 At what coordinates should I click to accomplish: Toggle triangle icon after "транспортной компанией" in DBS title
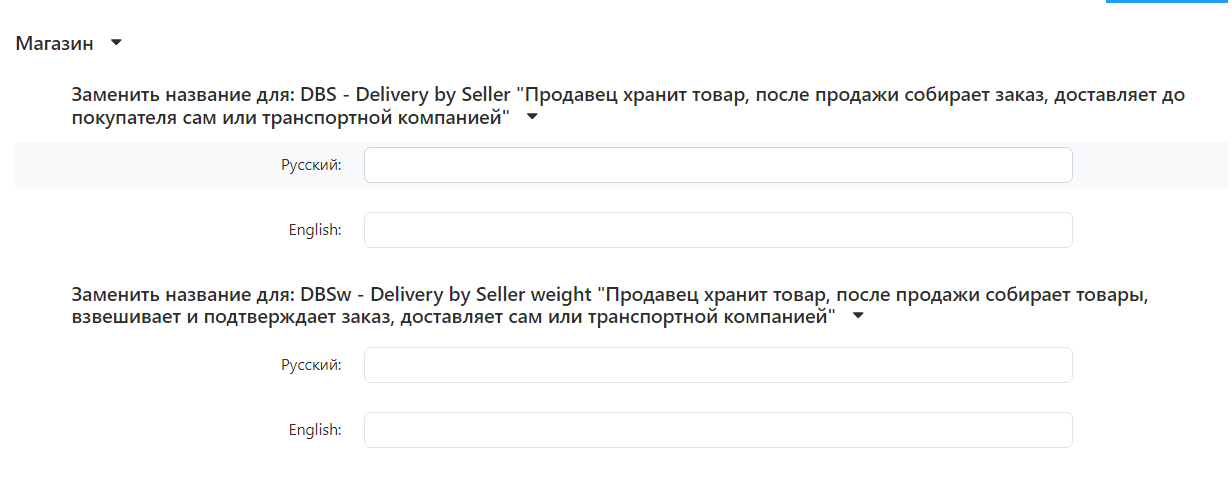tap(532, 117)
